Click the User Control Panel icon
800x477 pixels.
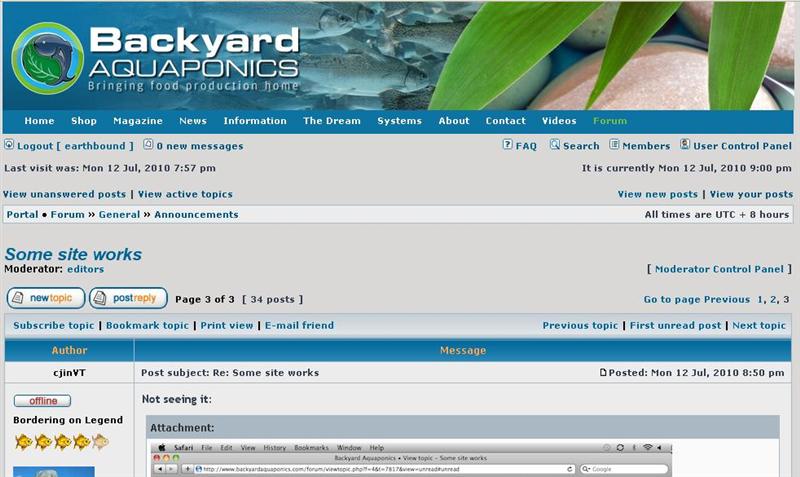click(x=685, y=145)
